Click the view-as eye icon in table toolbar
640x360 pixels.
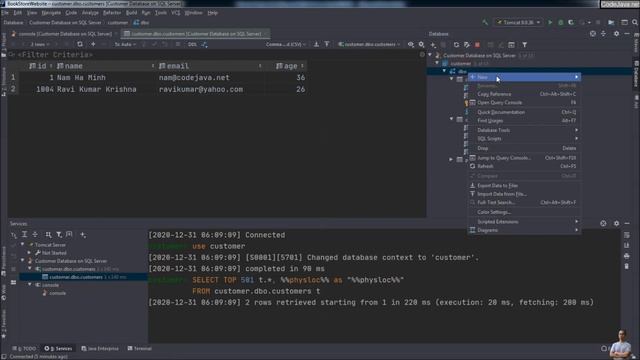click(411, 44)
